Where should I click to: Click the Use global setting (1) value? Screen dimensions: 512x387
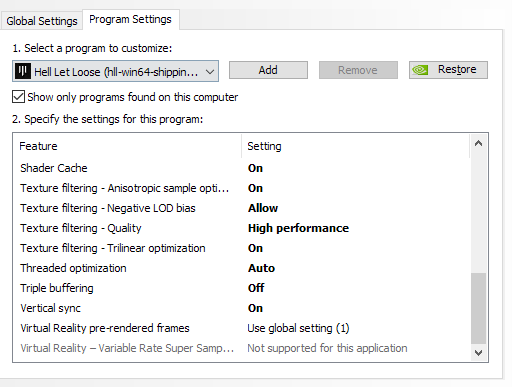[298, 328]
